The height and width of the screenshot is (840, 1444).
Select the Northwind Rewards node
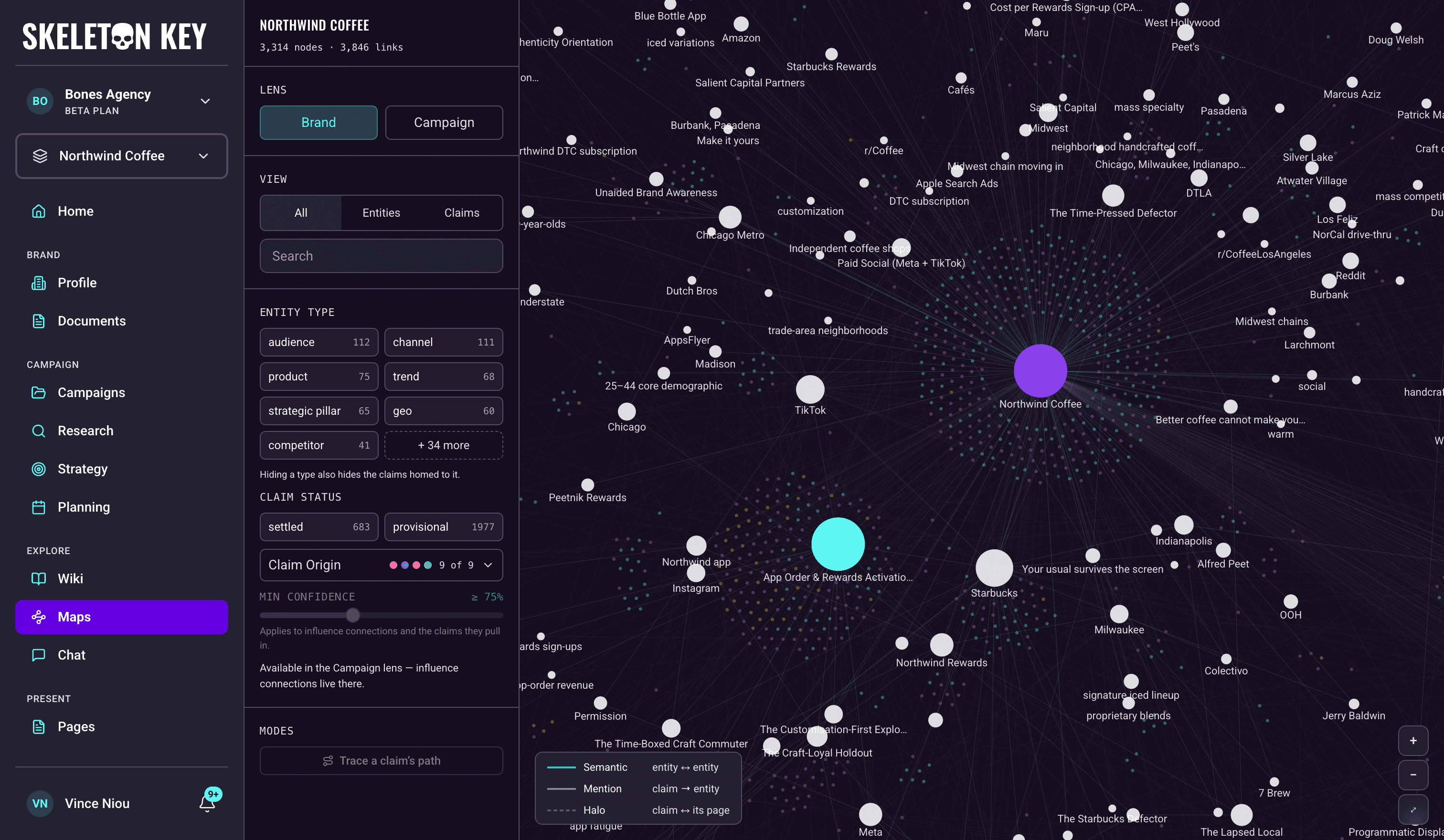tap(942, 645)
